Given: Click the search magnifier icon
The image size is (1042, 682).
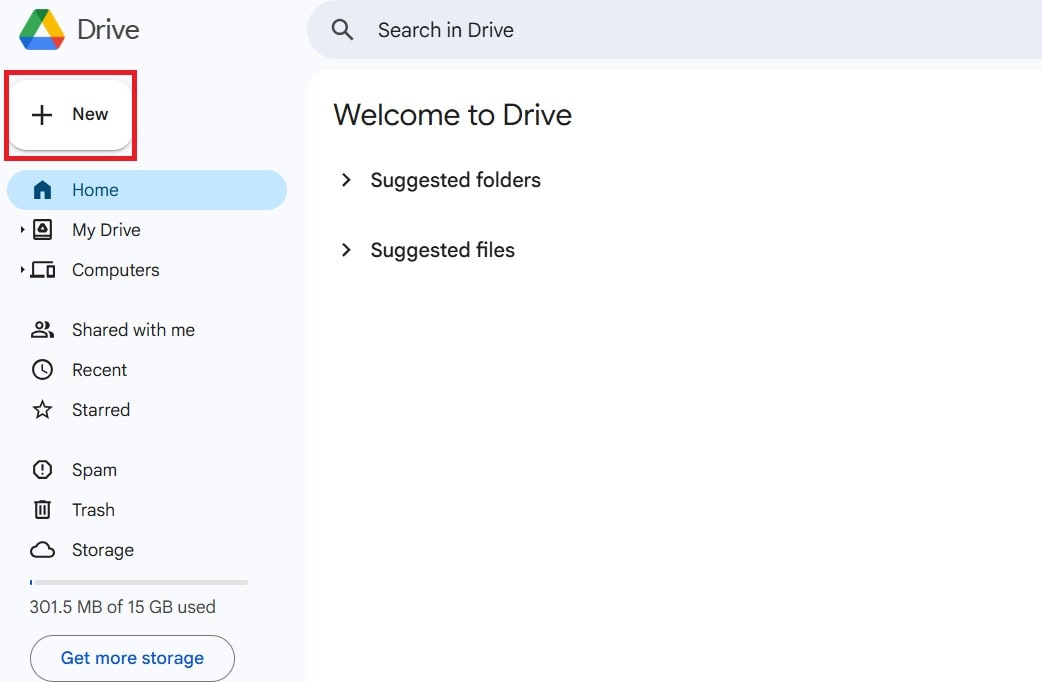Looking at the screenshot, I should tap(343, 30).
